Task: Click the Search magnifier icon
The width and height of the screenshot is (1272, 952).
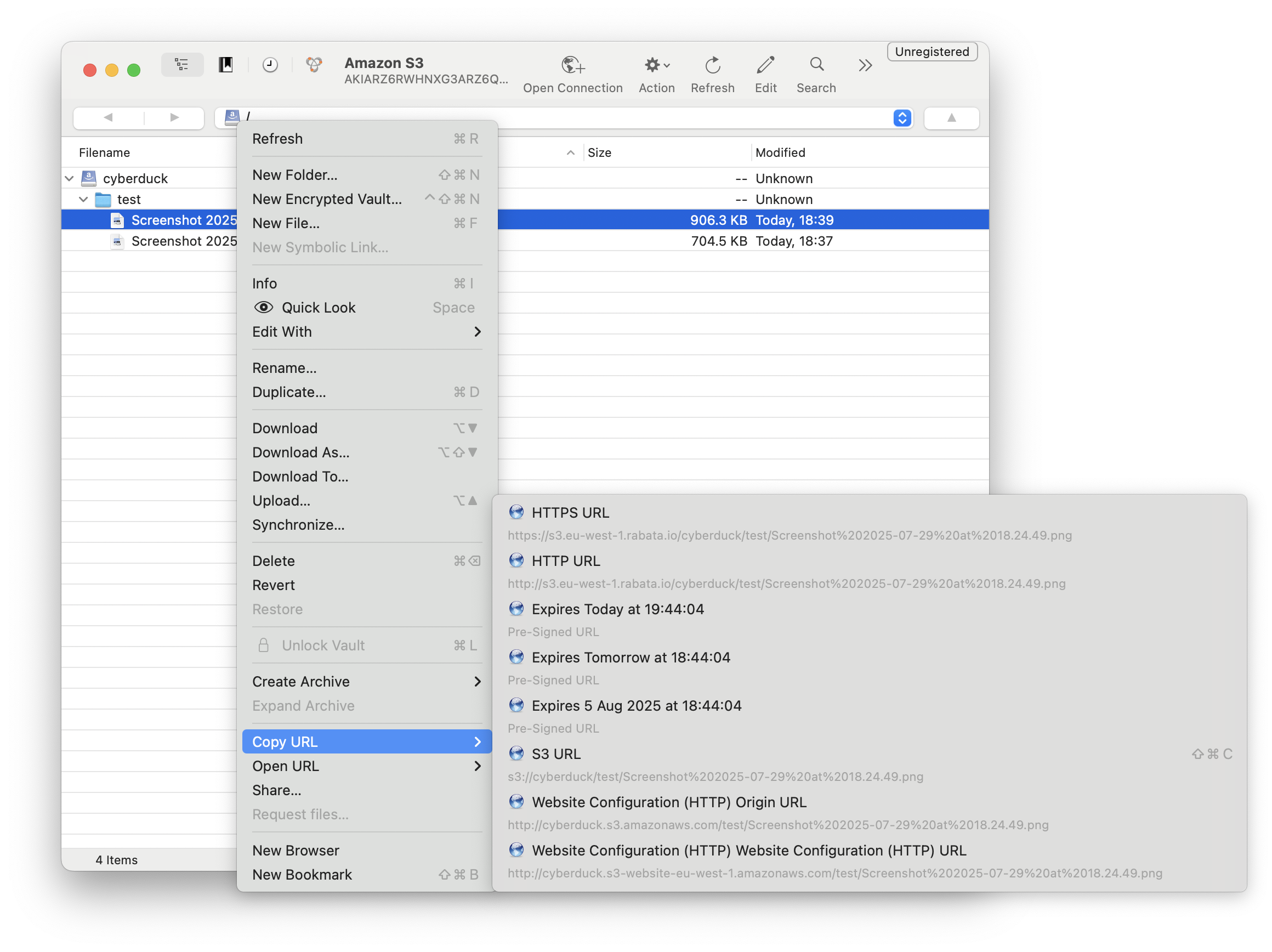Action: tap(816, 65)
